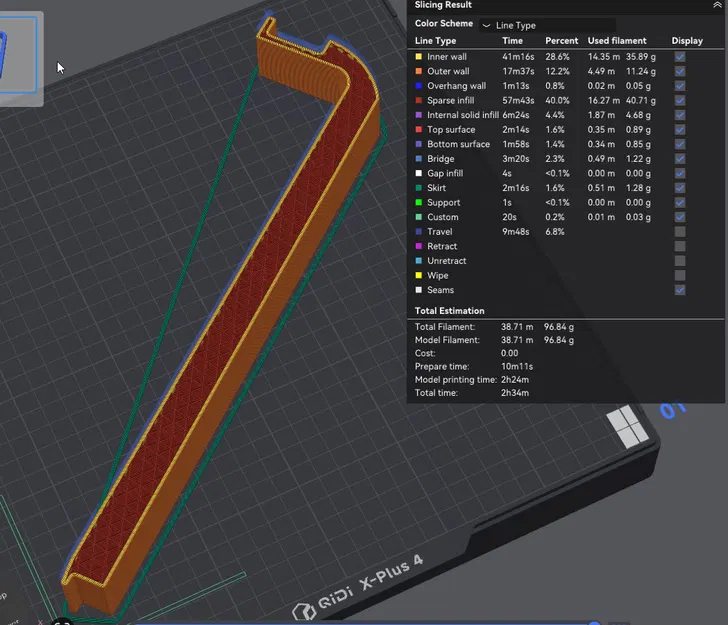Click the Sparse infill red swatch icon
The width and height of the screenshot is (728, 625).
tap(418, 100)
